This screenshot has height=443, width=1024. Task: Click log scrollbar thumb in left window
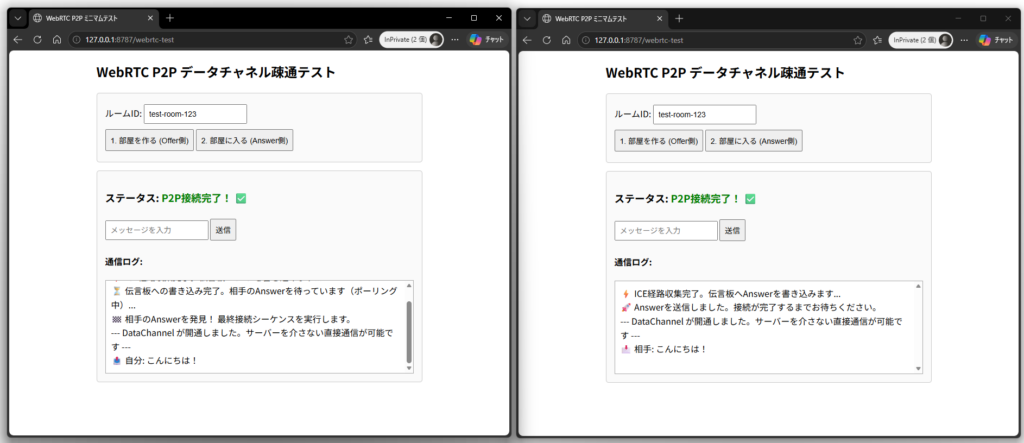pos(409,332)
